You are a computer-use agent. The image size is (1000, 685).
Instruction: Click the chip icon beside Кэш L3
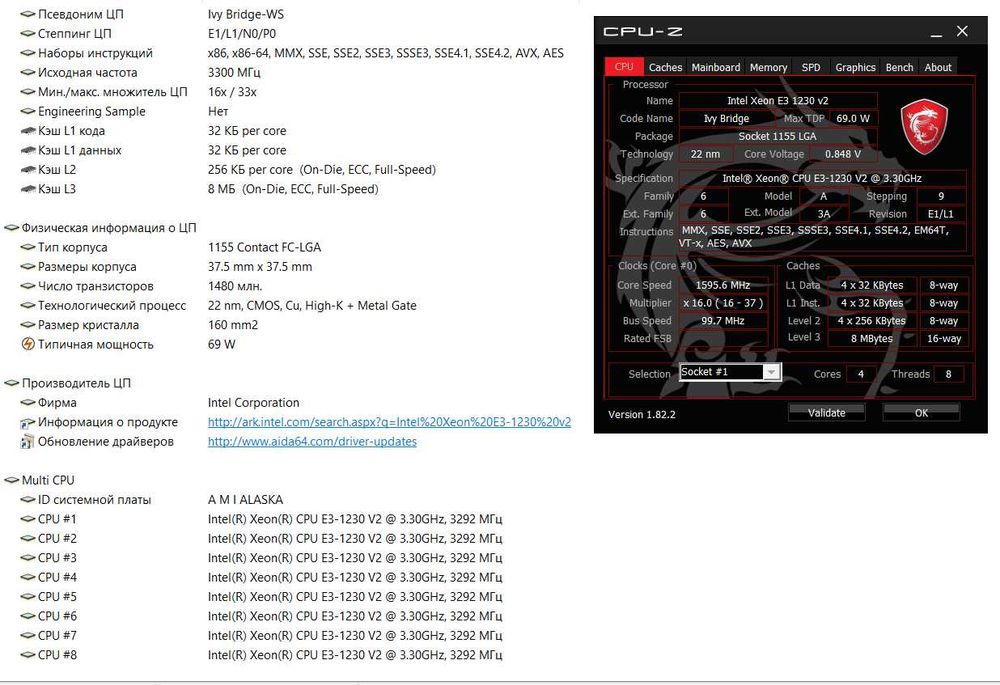[28, 189]
